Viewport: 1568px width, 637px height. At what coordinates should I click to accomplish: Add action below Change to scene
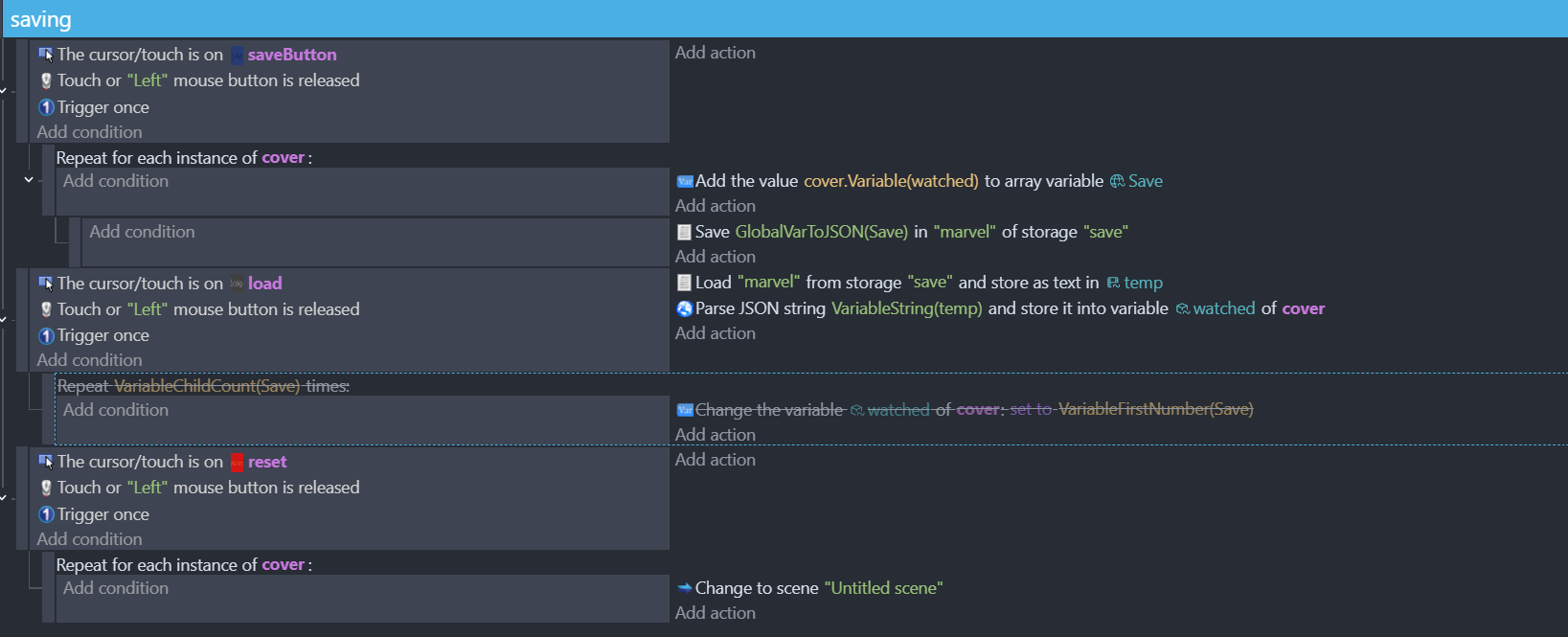point(716,613)
